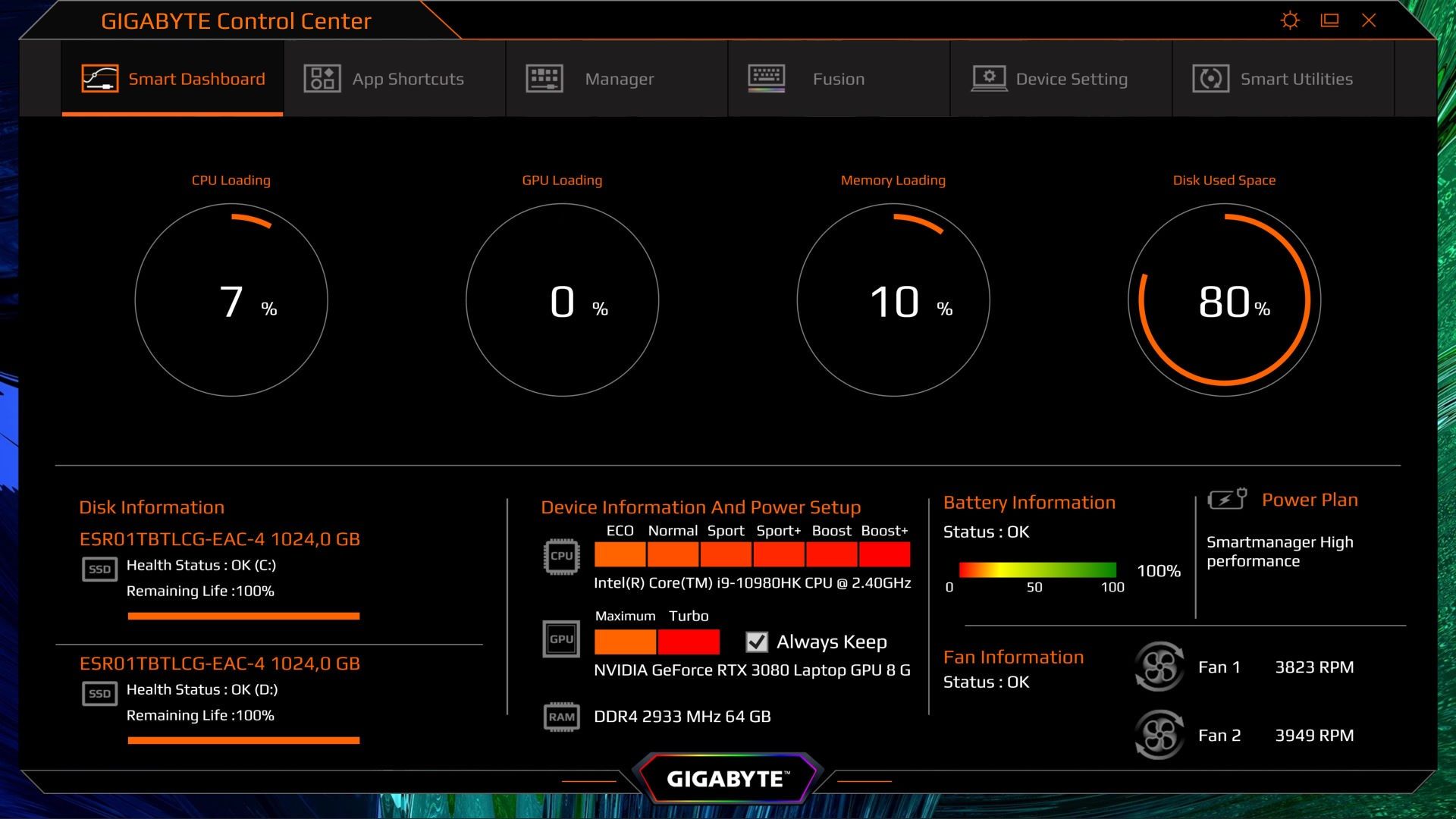Switch to the Smart Utilities tab

point(1283,79)
